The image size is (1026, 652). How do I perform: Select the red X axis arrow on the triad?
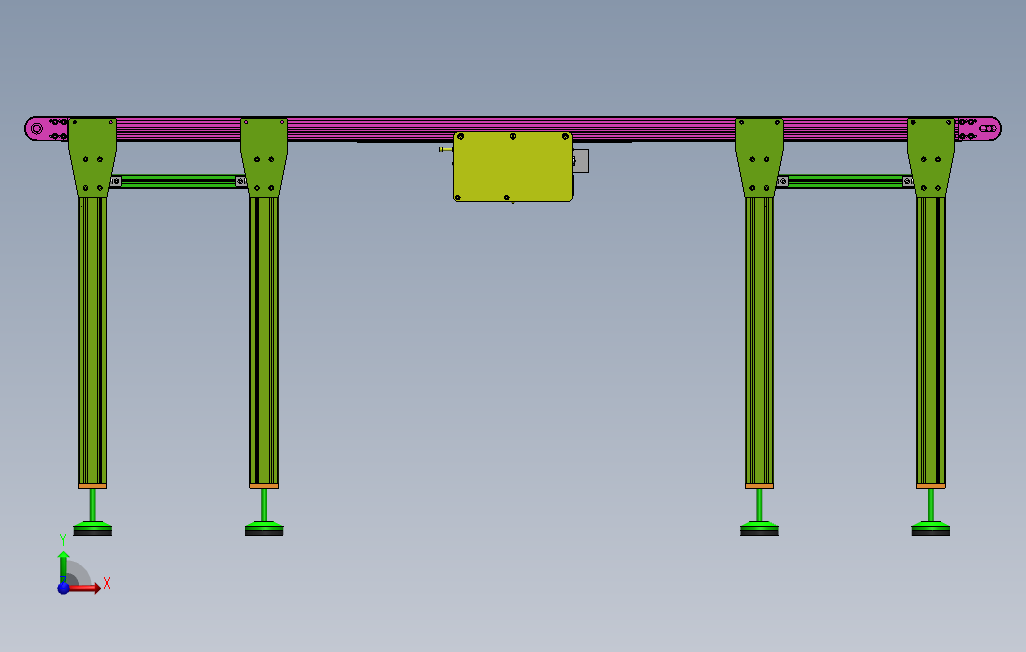pyautogui.click(x=84, y=588)
